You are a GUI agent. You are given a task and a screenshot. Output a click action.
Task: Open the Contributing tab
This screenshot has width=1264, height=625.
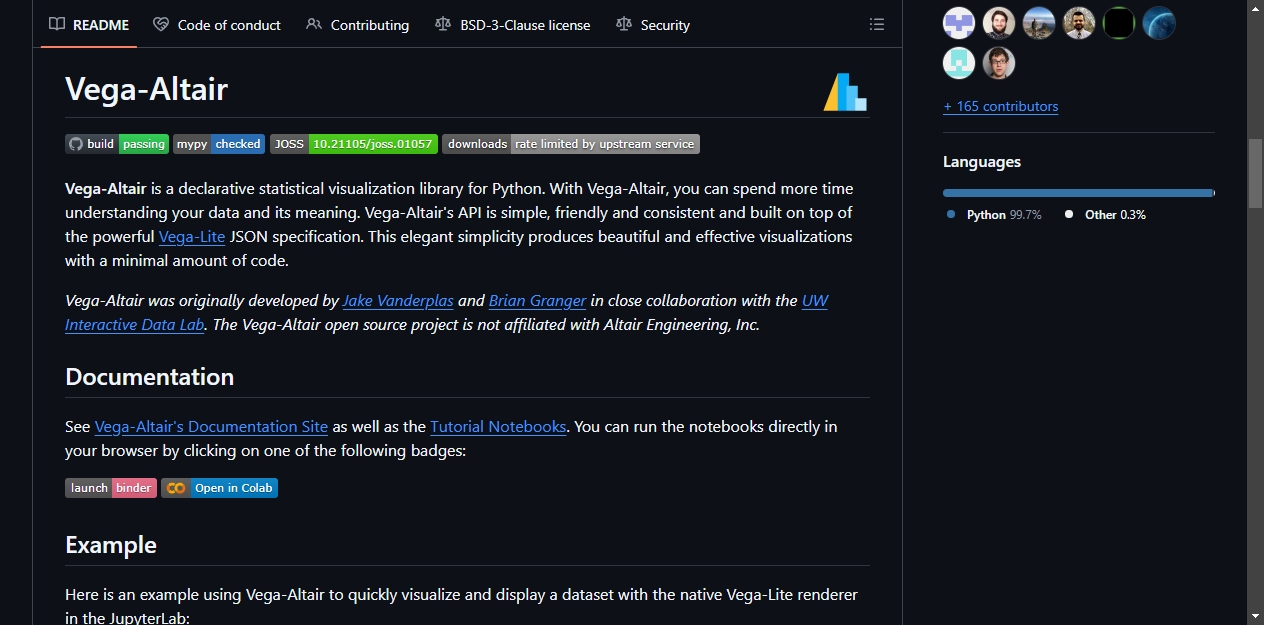click(x=357, y=25)
